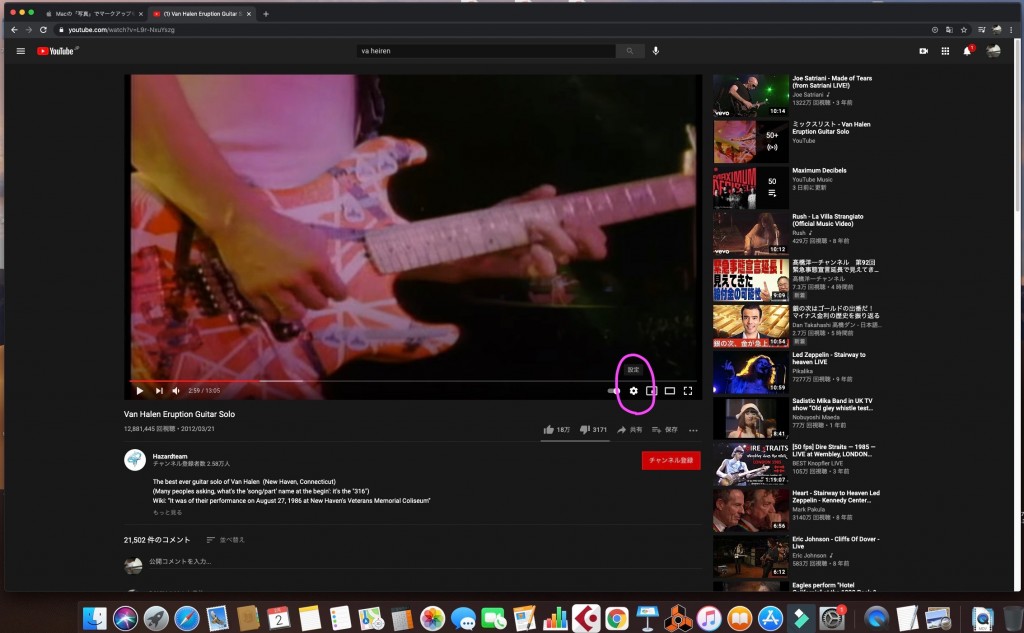
Task: Skip to the next video
Action: pos(158,391)
